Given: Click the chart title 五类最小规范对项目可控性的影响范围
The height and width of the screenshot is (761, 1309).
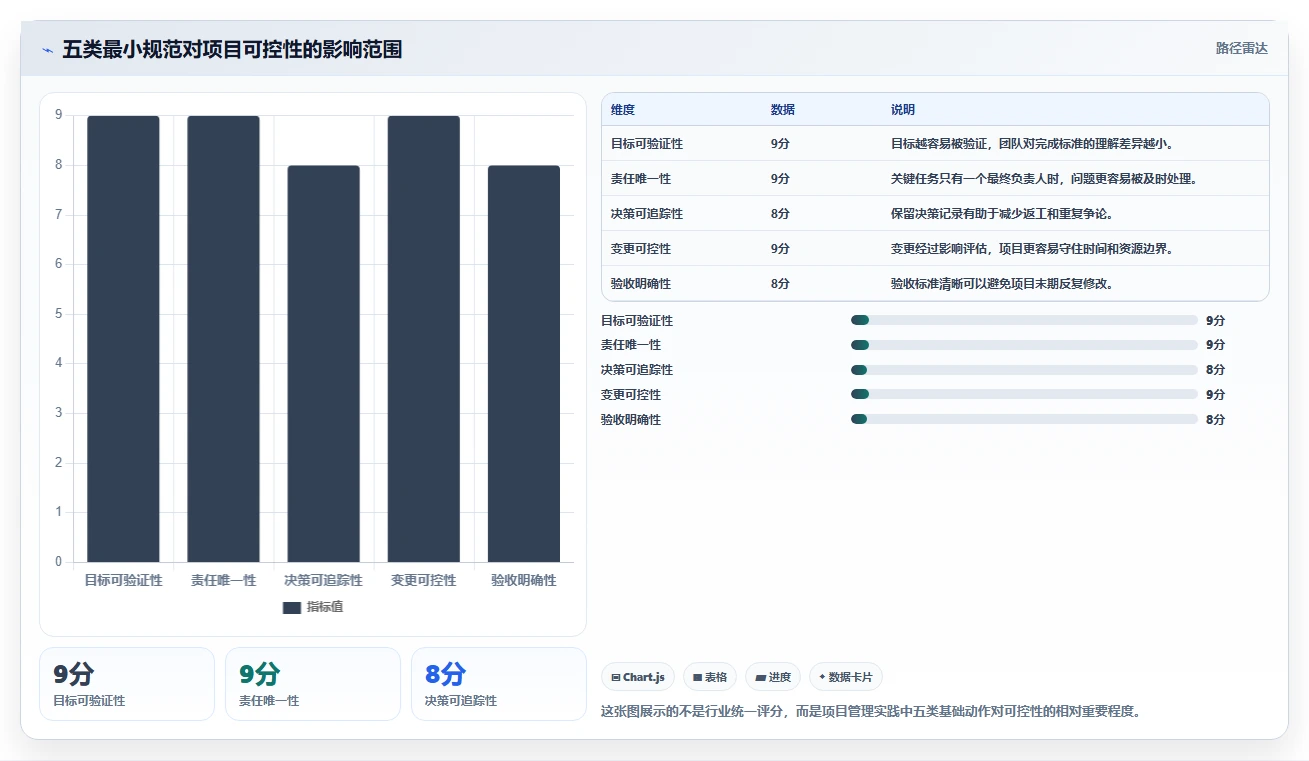Looking at the screenshot, I should [x=232, y=50].
